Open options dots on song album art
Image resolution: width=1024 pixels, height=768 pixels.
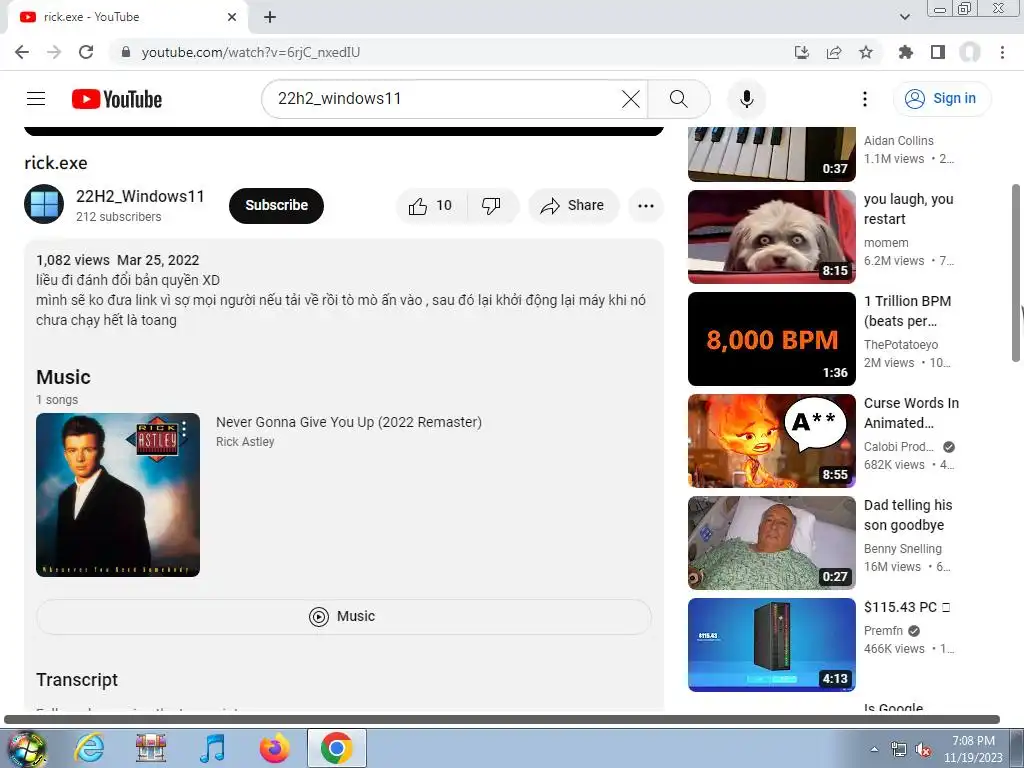184,428
